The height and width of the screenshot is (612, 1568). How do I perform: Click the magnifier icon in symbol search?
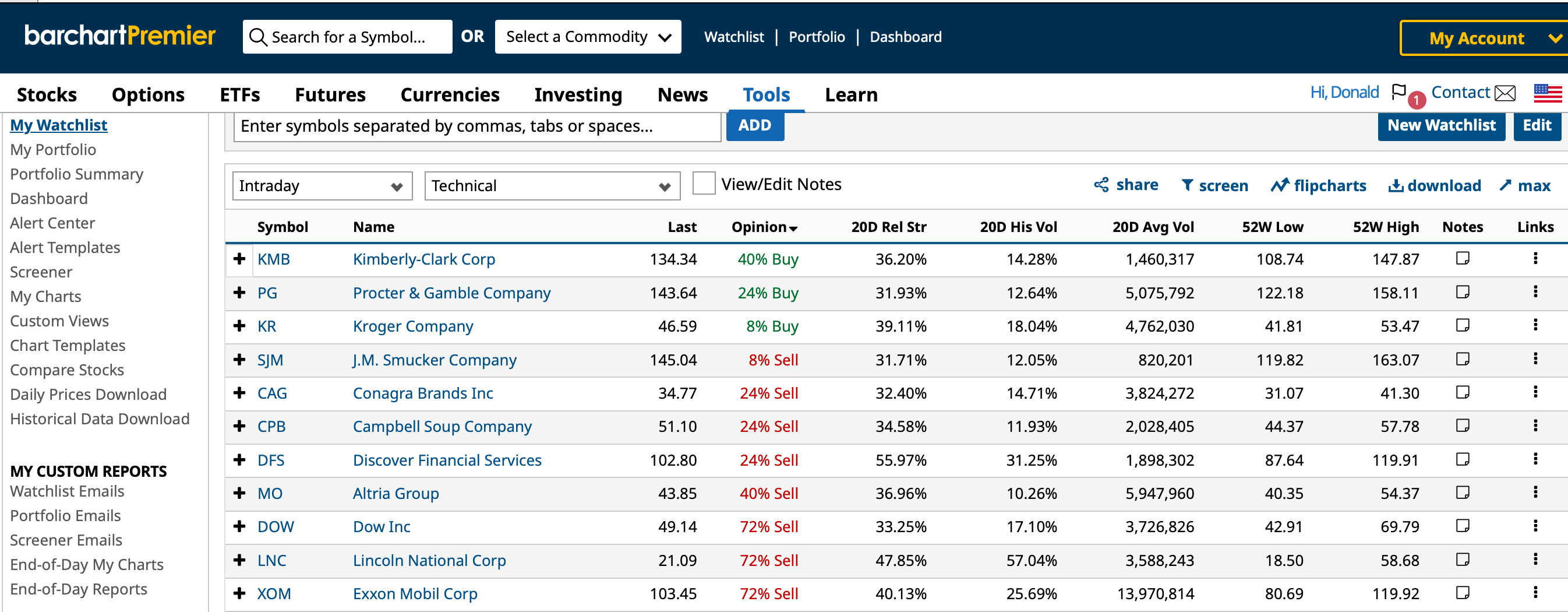tap(258, 37)
